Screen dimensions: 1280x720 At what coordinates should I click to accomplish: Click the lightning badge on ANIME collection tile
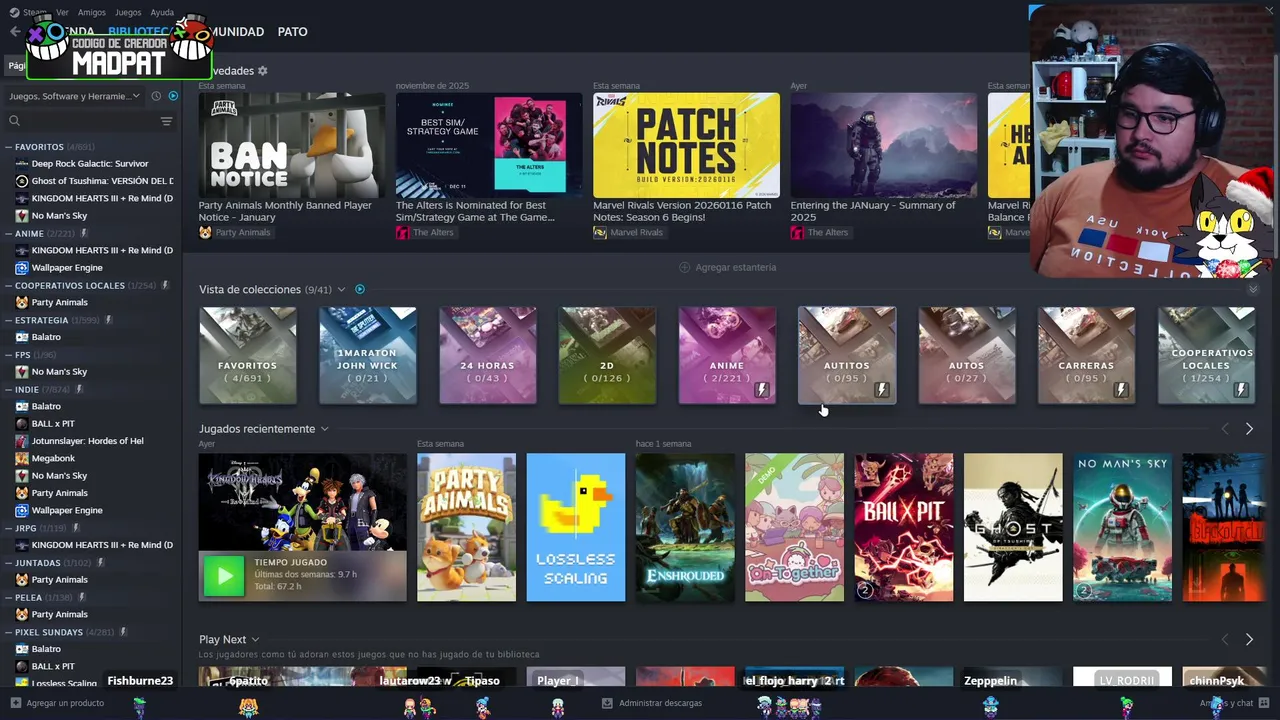coord(761,390)
